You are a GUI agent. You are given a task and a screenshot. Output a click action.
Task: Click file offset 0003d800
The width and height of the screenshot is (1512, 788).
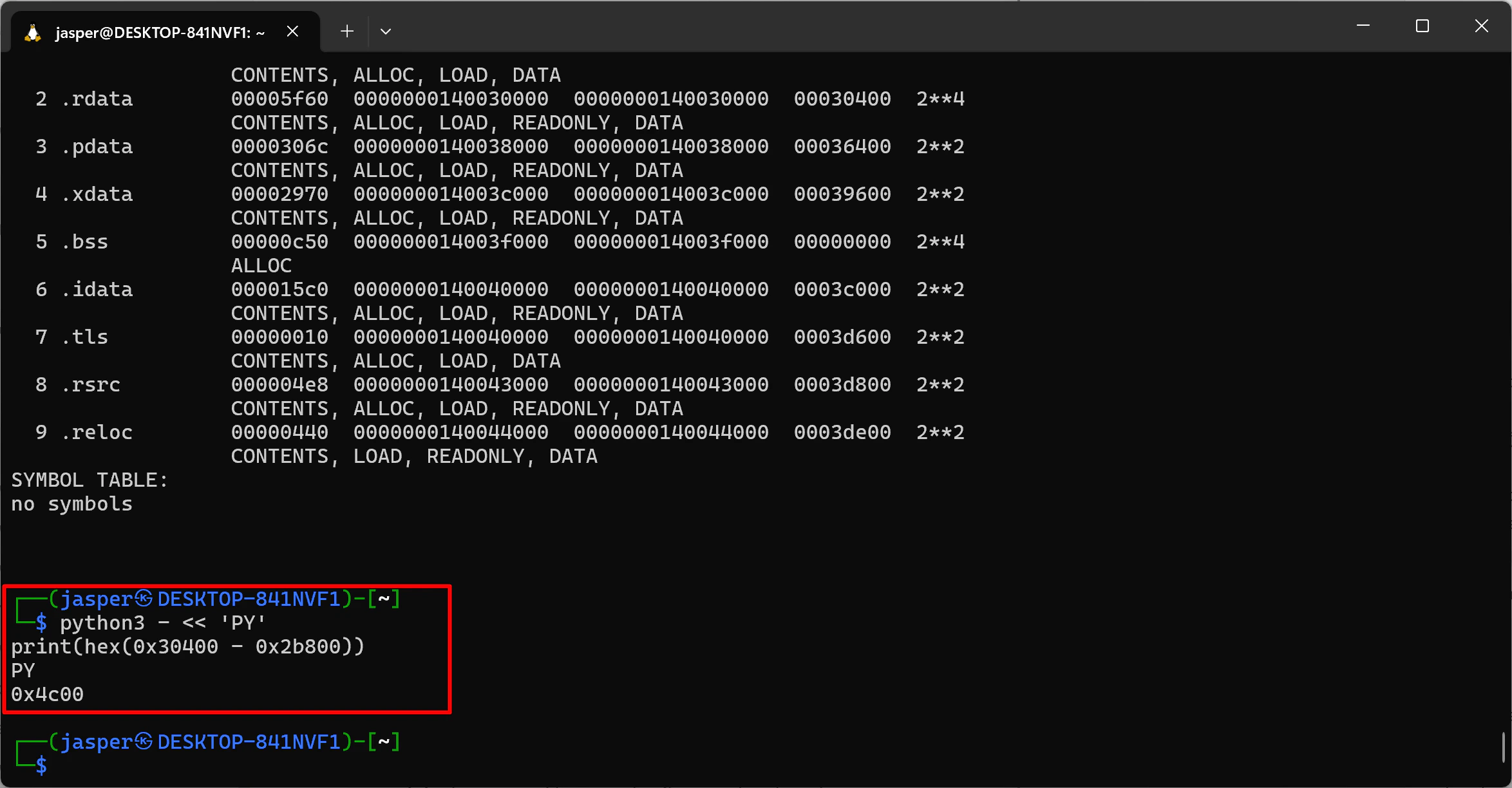pyautogui.click(x=843, y=385)
